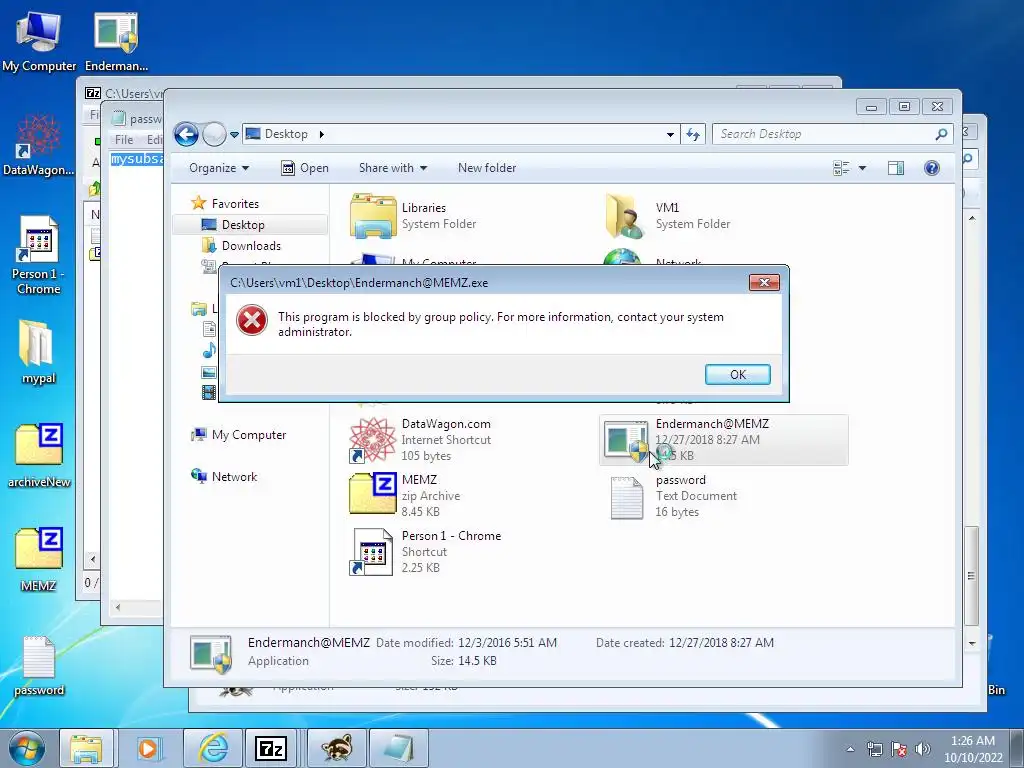Screen dimensions: 1024x768
Task: Go back in Explorer navigation
Action: [186, 135]
